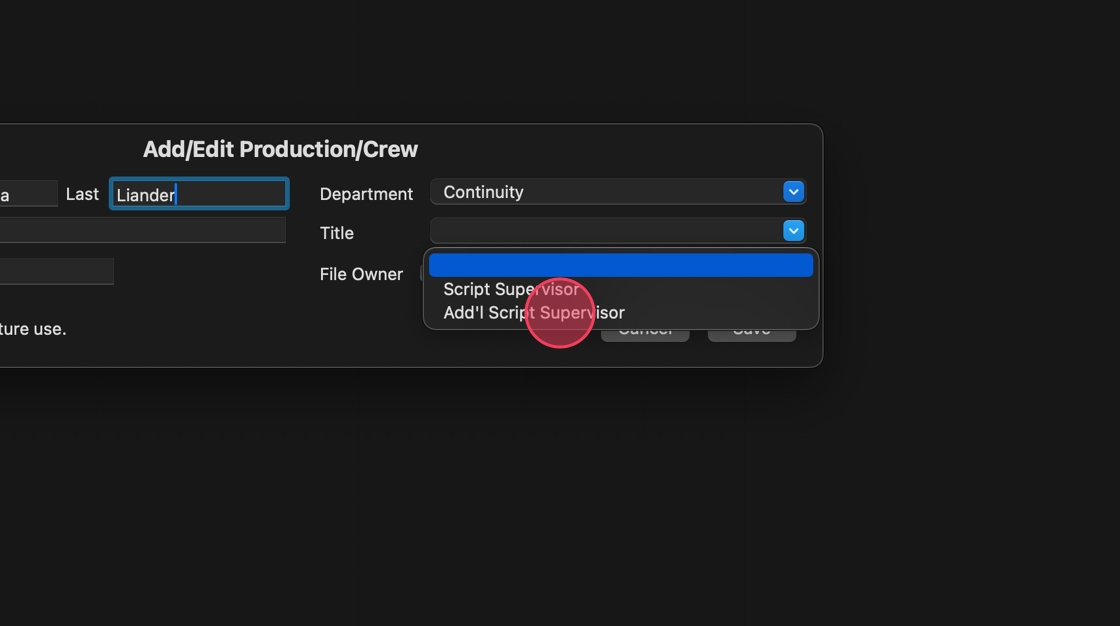Click the Department dropdown arrow button
Viewport: 1120px width, 626px height.
pyautogui.click(x=793, y=192)
